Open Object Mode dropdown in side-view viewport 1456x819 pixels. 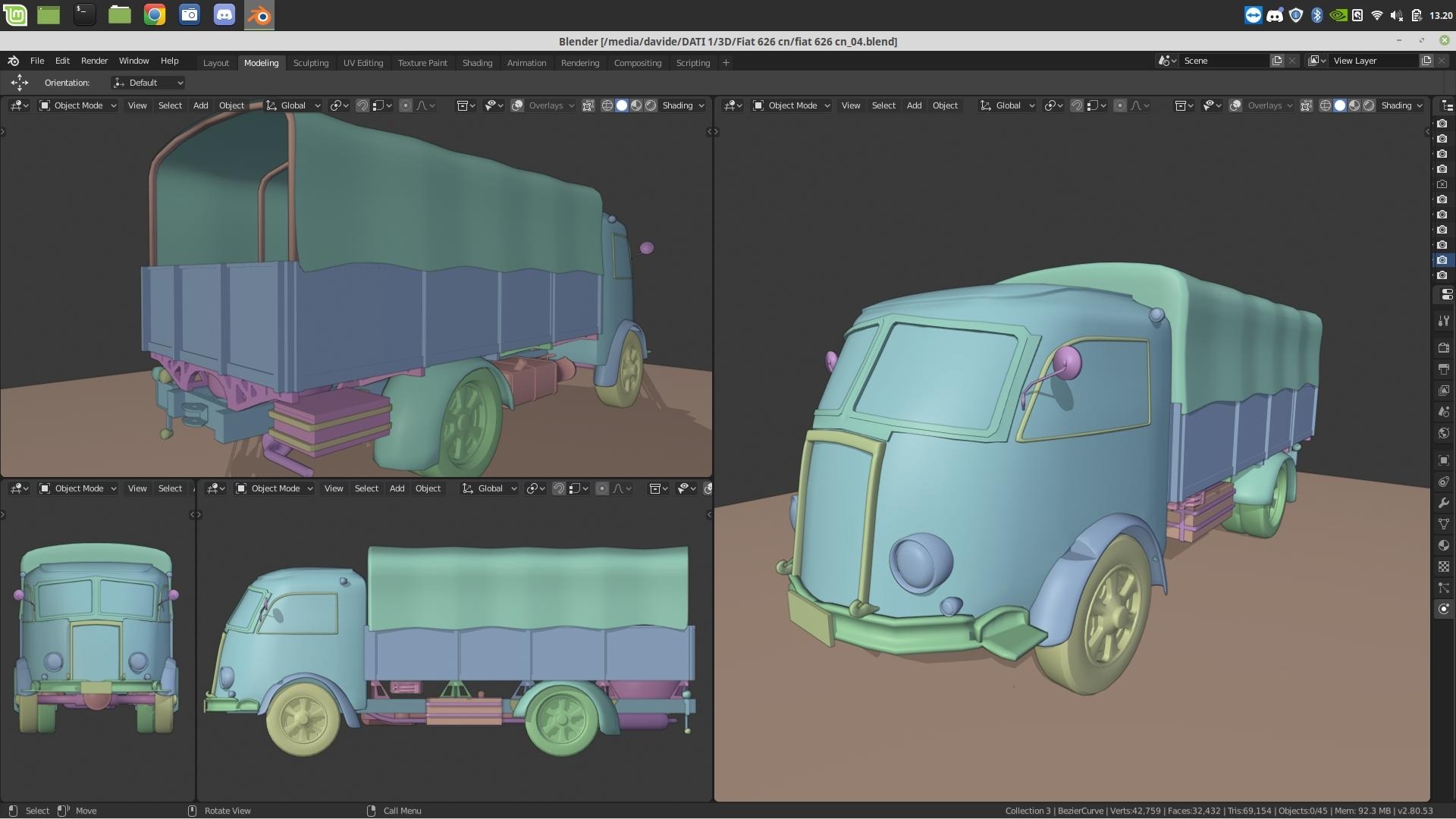click(275, 488)
